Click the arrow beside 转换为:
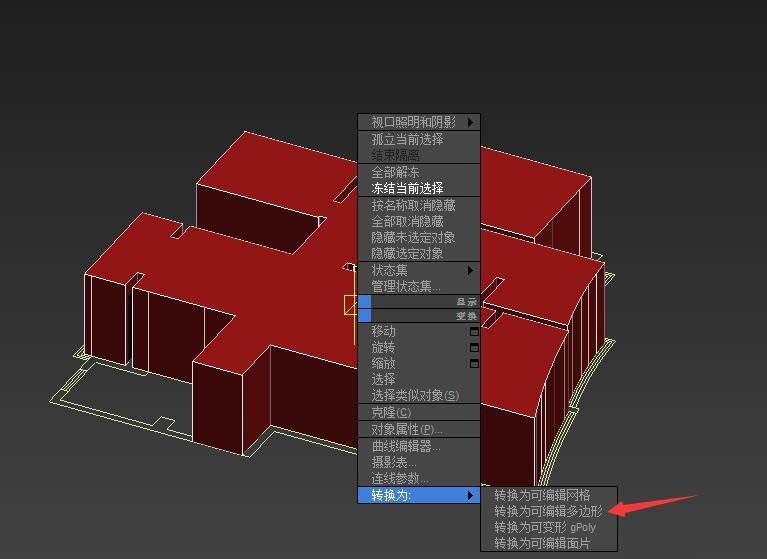 (x=470, y=495)
